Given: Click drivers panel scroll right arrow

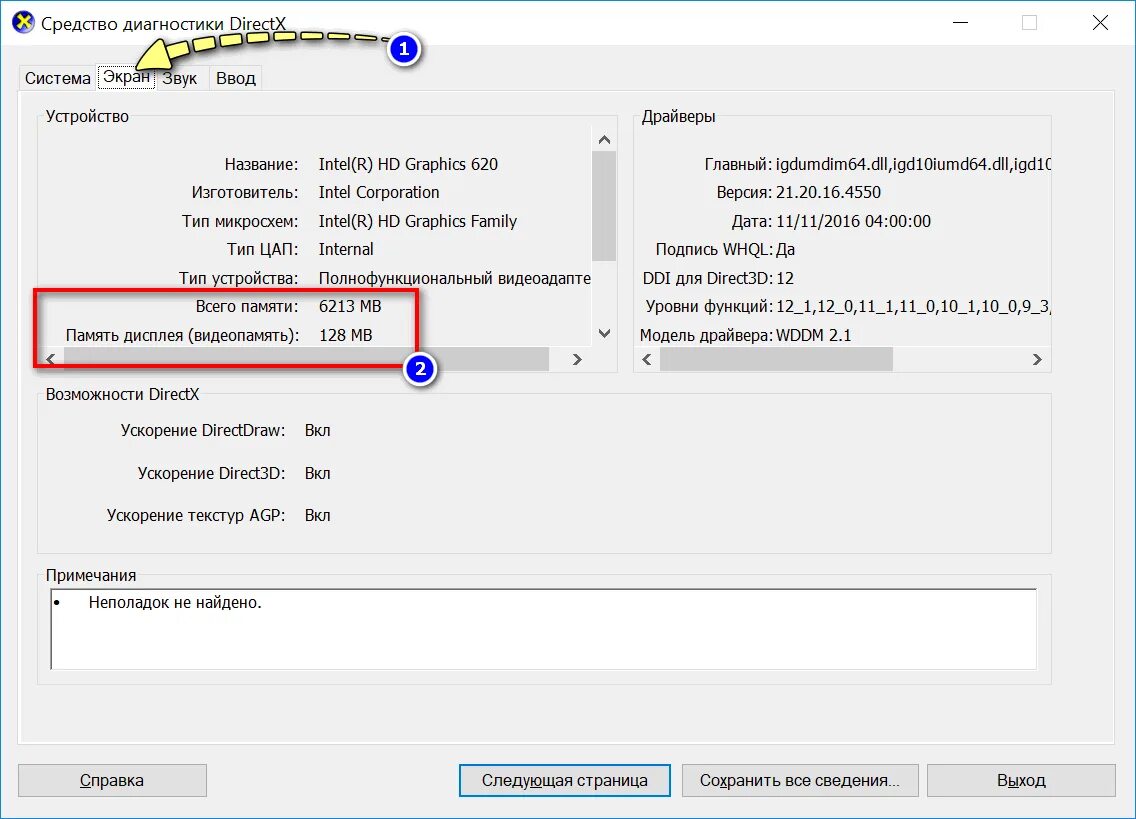Looking at the screenshot, I should [x=1037, y=359].
